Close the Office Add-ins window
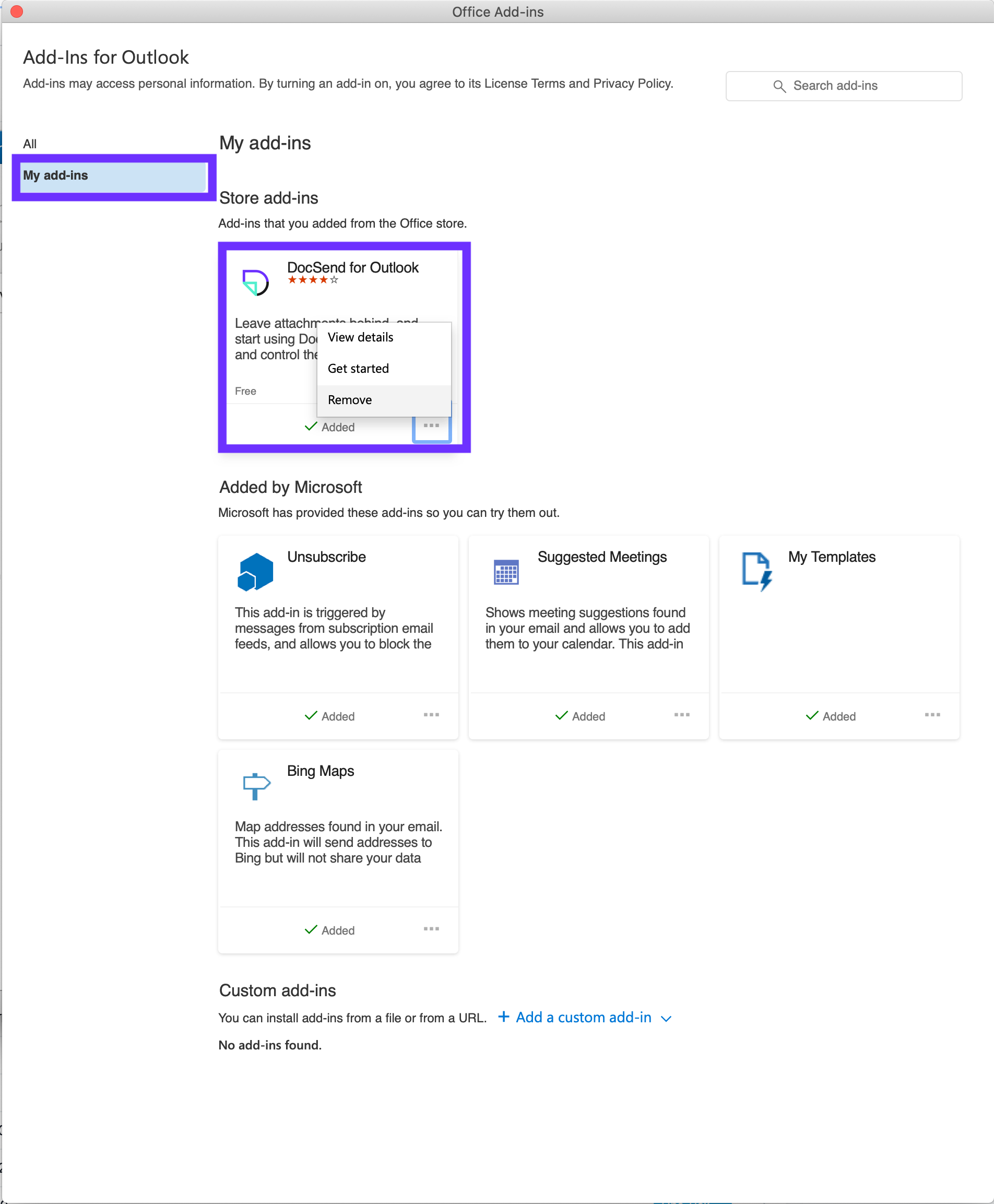The height and width of the screenshot is (1204, 994). (x=16, y=11)
